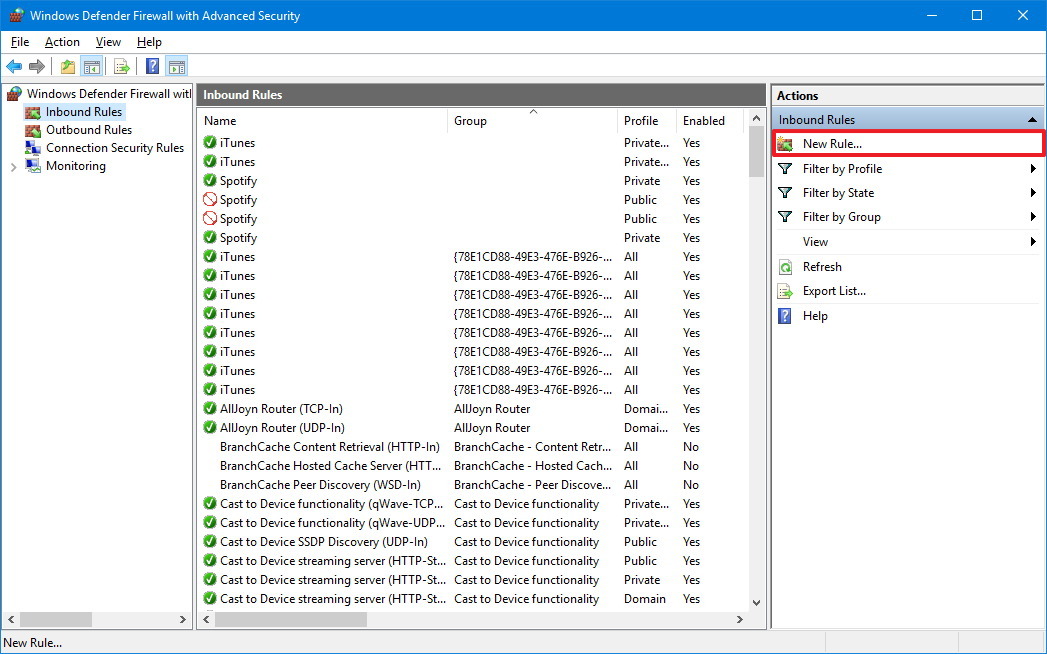Viewport: 1047px width, 654px height.
Task: Select the Inbound Rules tree item
Action: [x=77, y=111]
